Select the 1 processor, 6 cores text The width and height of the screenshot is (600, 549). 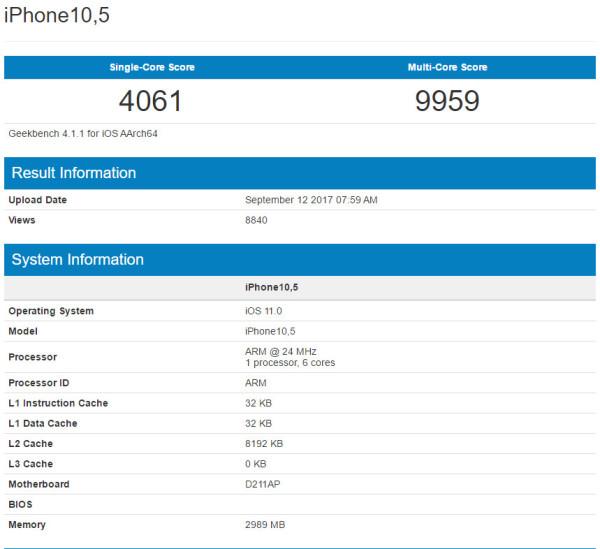290,363
